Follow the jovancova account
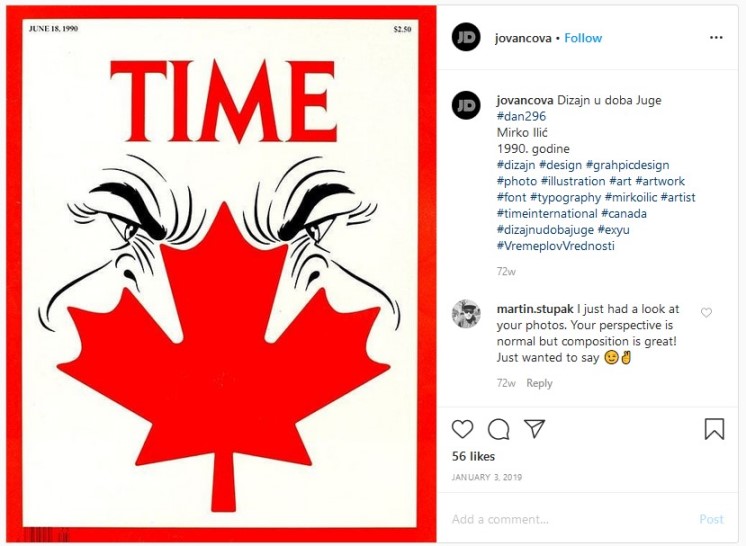Image resolution: width=746 pixels, height=546 pixels. click(x=583, y=38)
